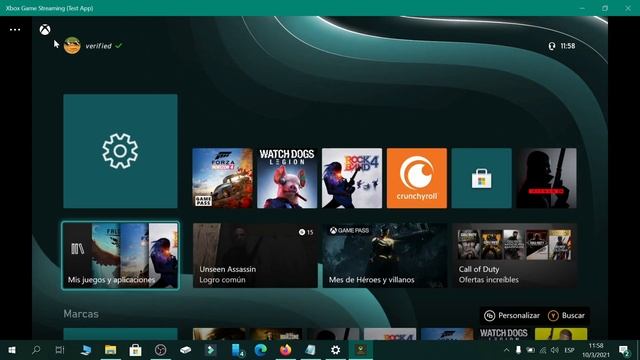Launch Forza Horizon 4 tile

[222, 178]
